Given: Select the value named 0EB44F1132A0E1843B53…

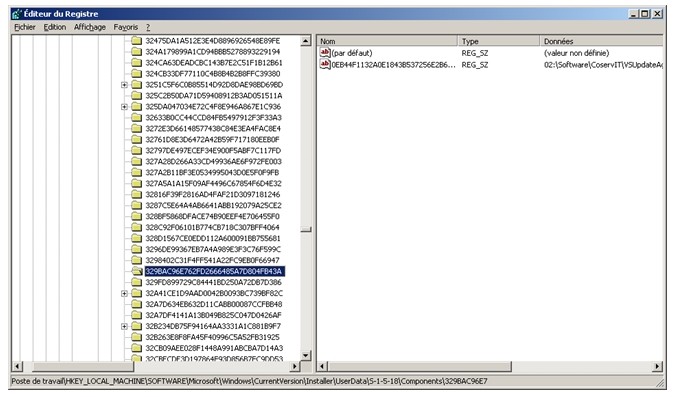Looking at the screenshot, I should pyautogui.click(x=393, y=65).
